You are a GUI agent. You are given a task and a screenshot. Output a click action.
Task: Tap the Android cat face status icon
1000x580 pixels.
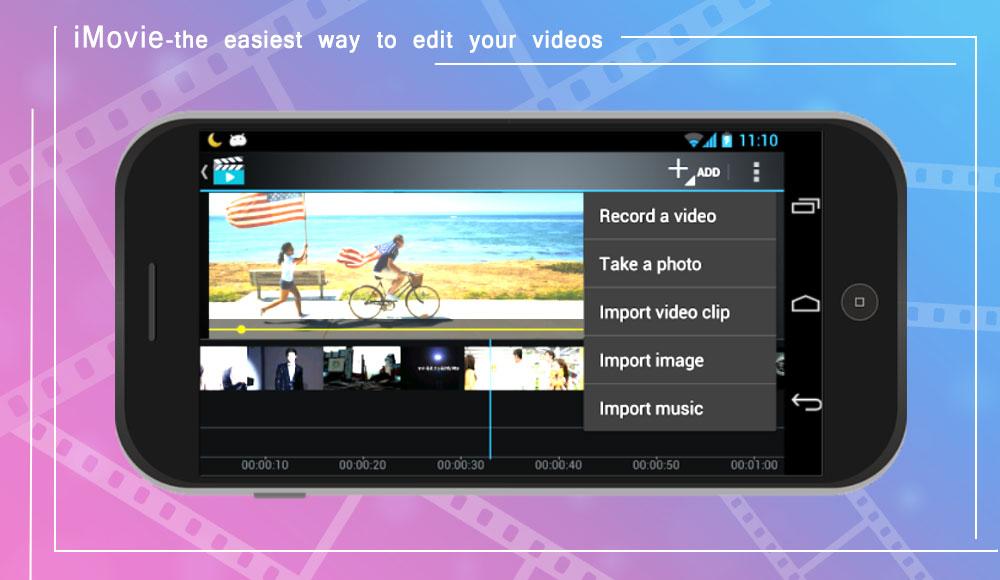(x=238, y=140)
